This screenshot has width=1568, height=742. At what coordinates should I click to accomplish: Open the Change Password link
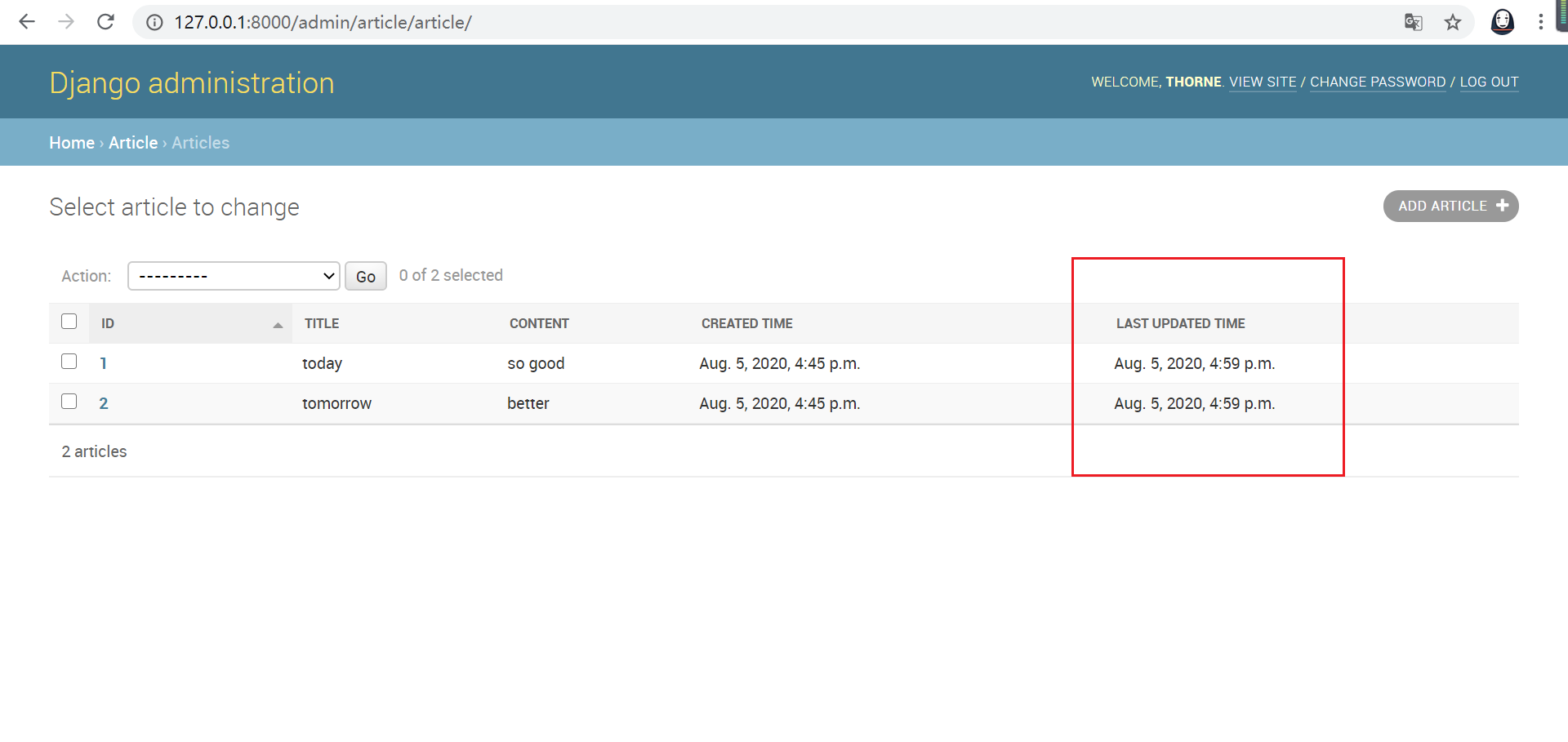1378,82
